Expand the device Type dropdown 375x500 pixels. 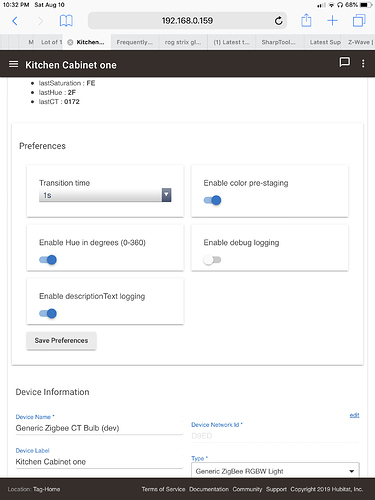click(275, 471)
